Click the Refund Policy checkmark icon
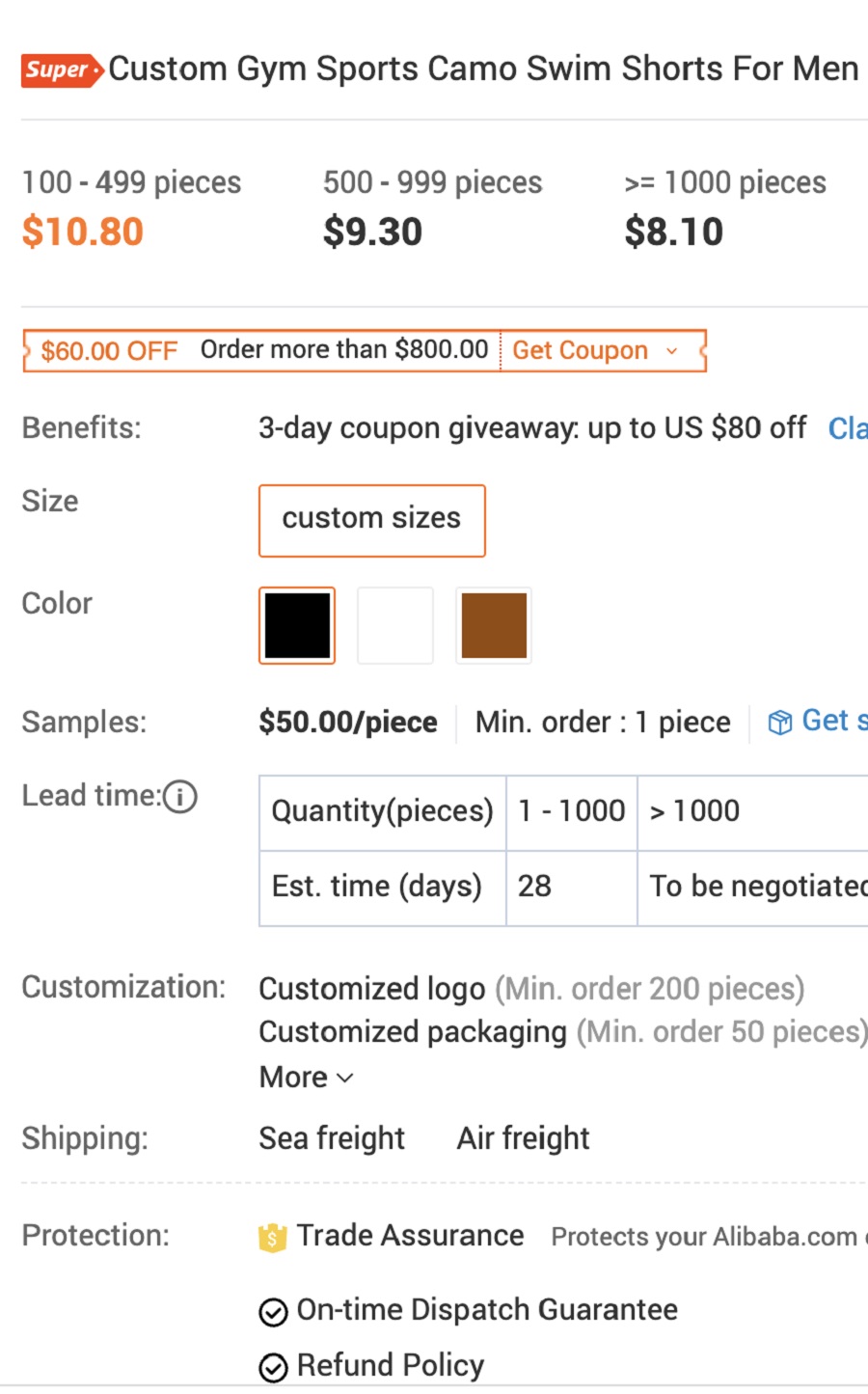 pos(274,1368)
